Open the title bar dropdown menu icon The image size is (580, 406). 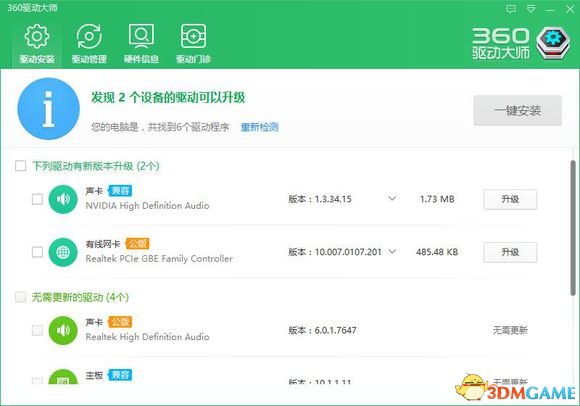531,9
